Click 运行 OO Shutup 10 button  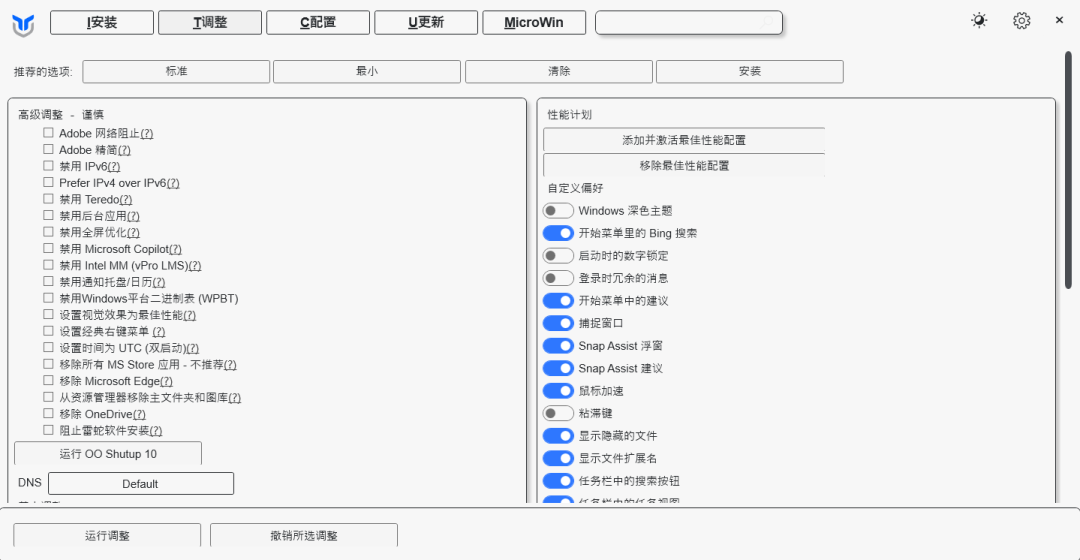[x=108, y=453]
